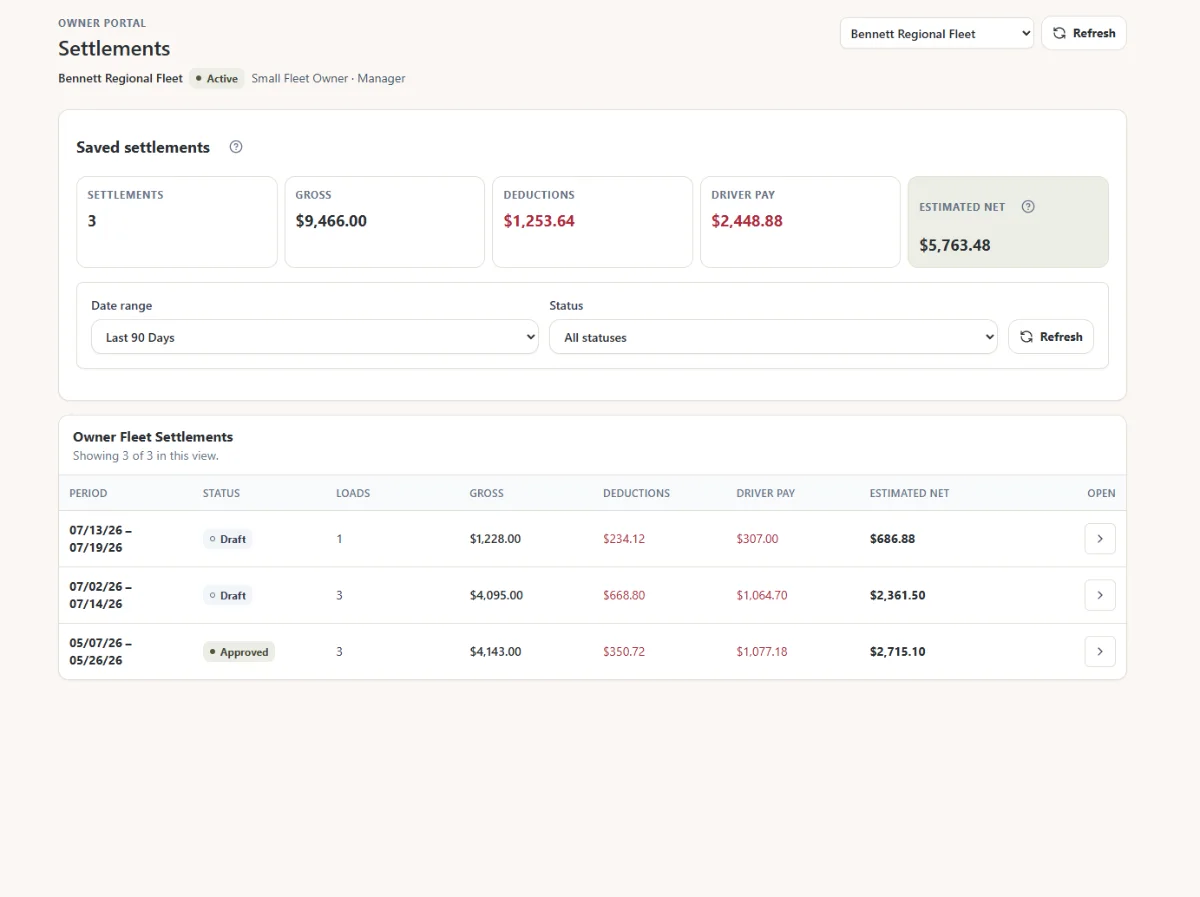This screenshot has width=1200, height=897.
Task: Open the Status dropdown showing All statuses
Action: click(773, 337)
